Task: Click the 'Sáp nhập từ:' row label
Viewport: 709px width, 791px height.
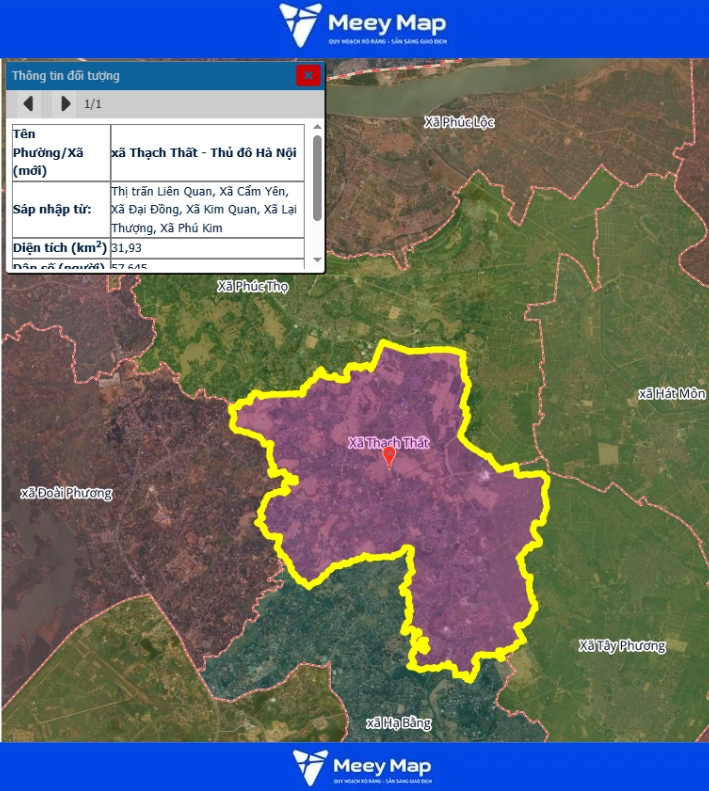Action: point(61,209)
